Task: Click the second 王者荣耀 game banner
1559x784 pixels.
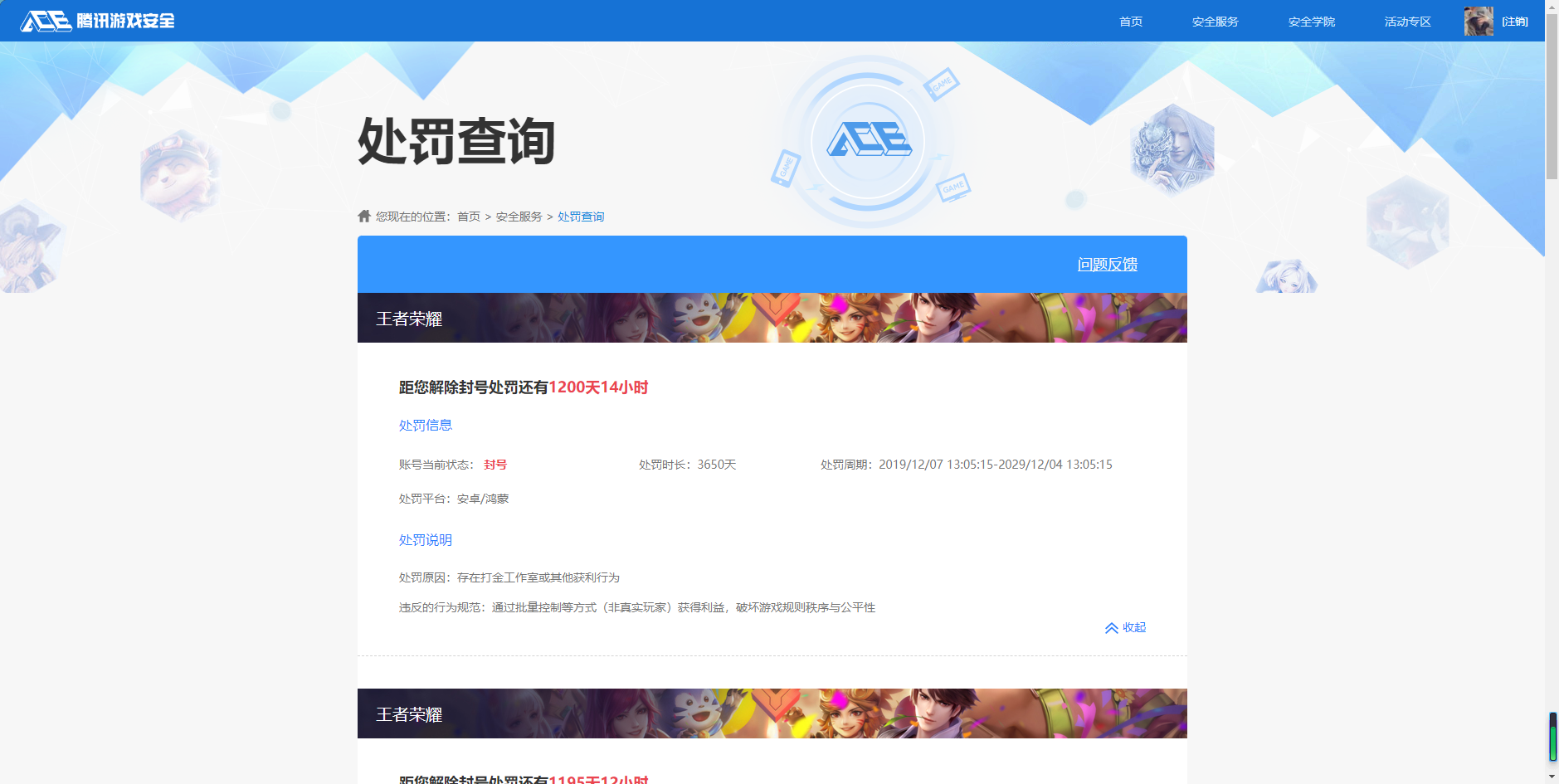Action: [772, 713]
